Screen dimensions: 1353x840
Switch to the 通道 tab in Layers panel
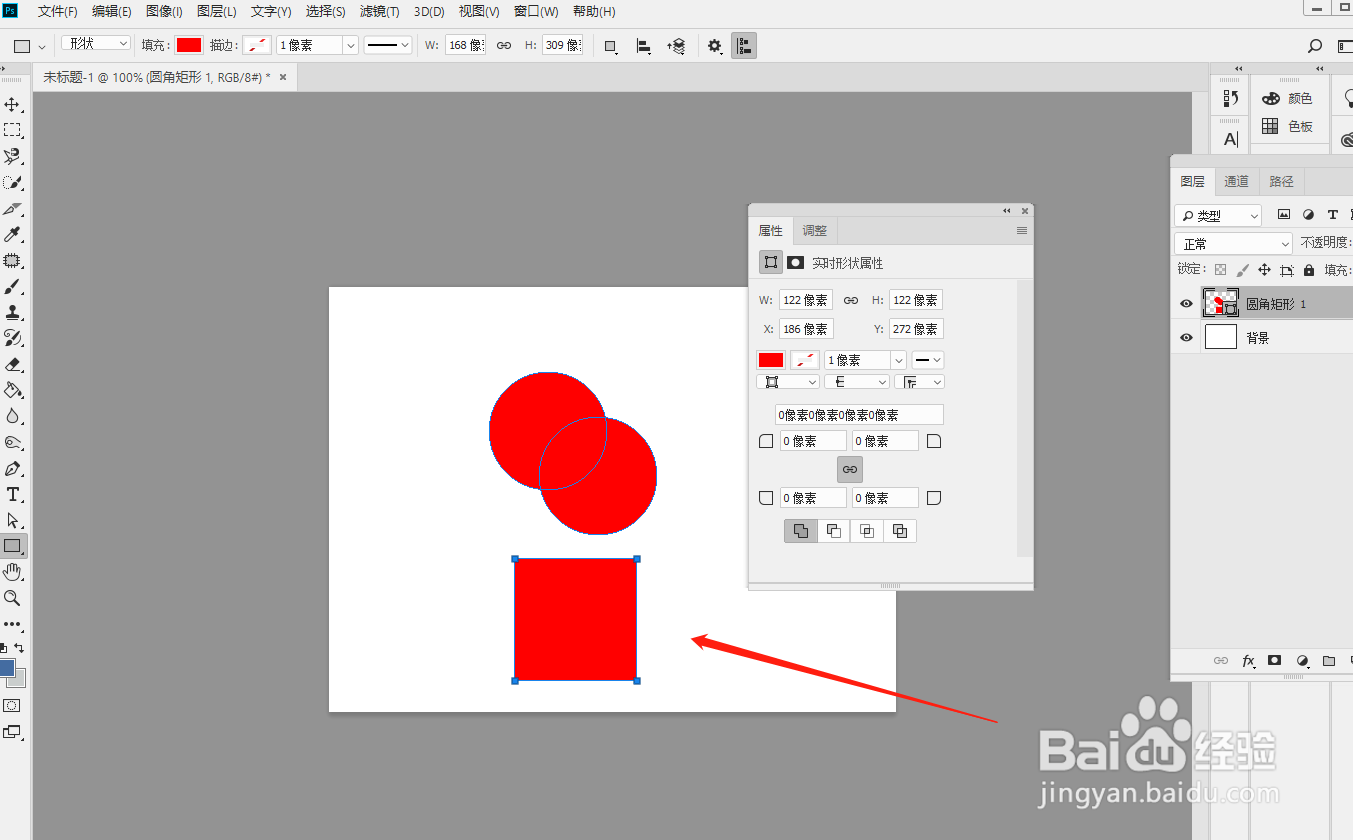coord(1236,181)
